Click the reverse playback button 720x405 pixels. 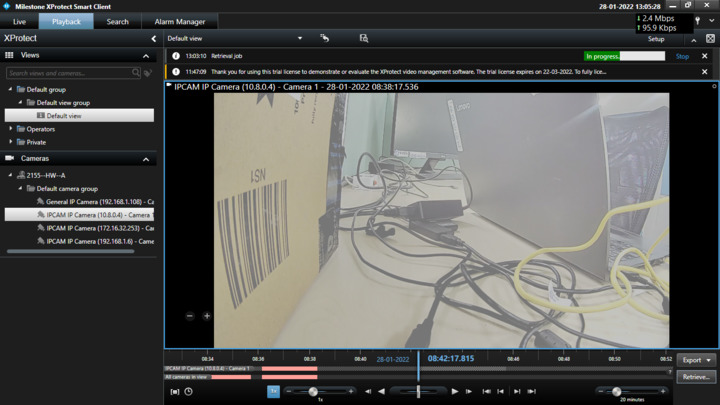click(381, 391)
